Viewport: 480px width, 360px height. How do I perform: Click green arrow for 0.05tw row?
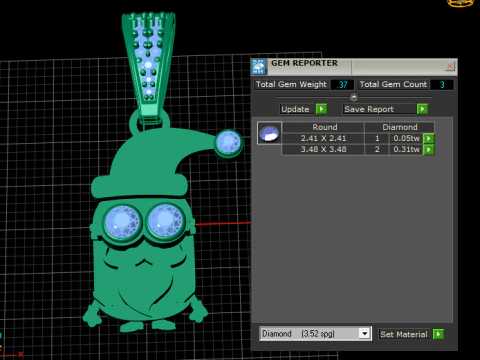tap(429, 138)
